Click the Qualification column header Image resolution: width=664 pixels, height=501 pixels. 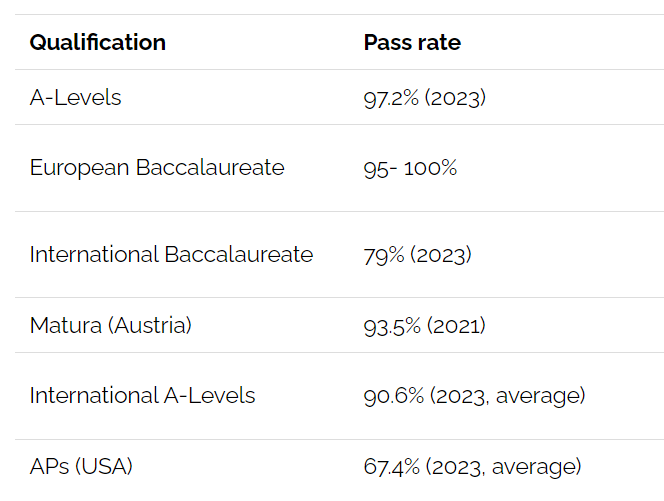97,42
